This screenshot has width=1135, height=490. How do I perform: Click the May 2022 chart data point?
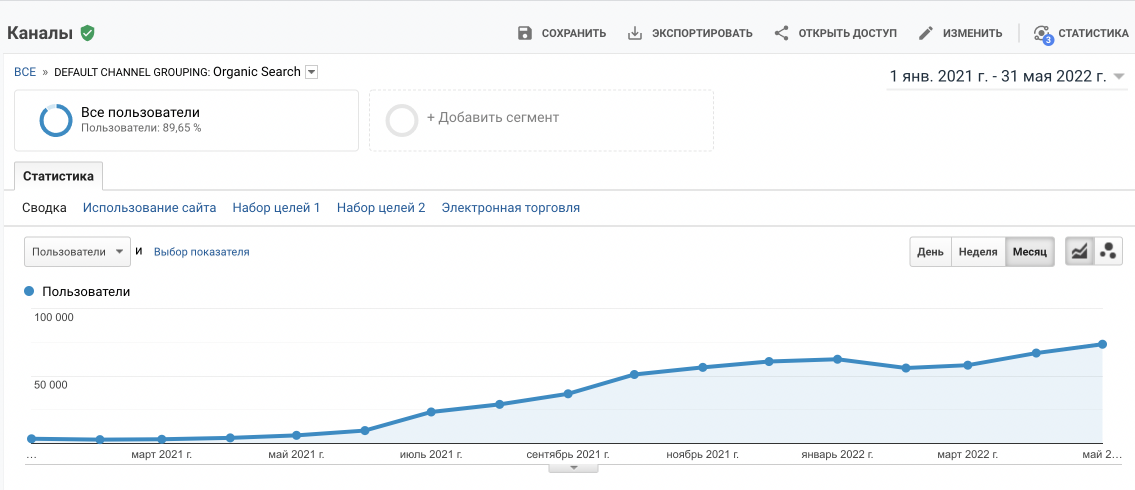coord(1102,344)
